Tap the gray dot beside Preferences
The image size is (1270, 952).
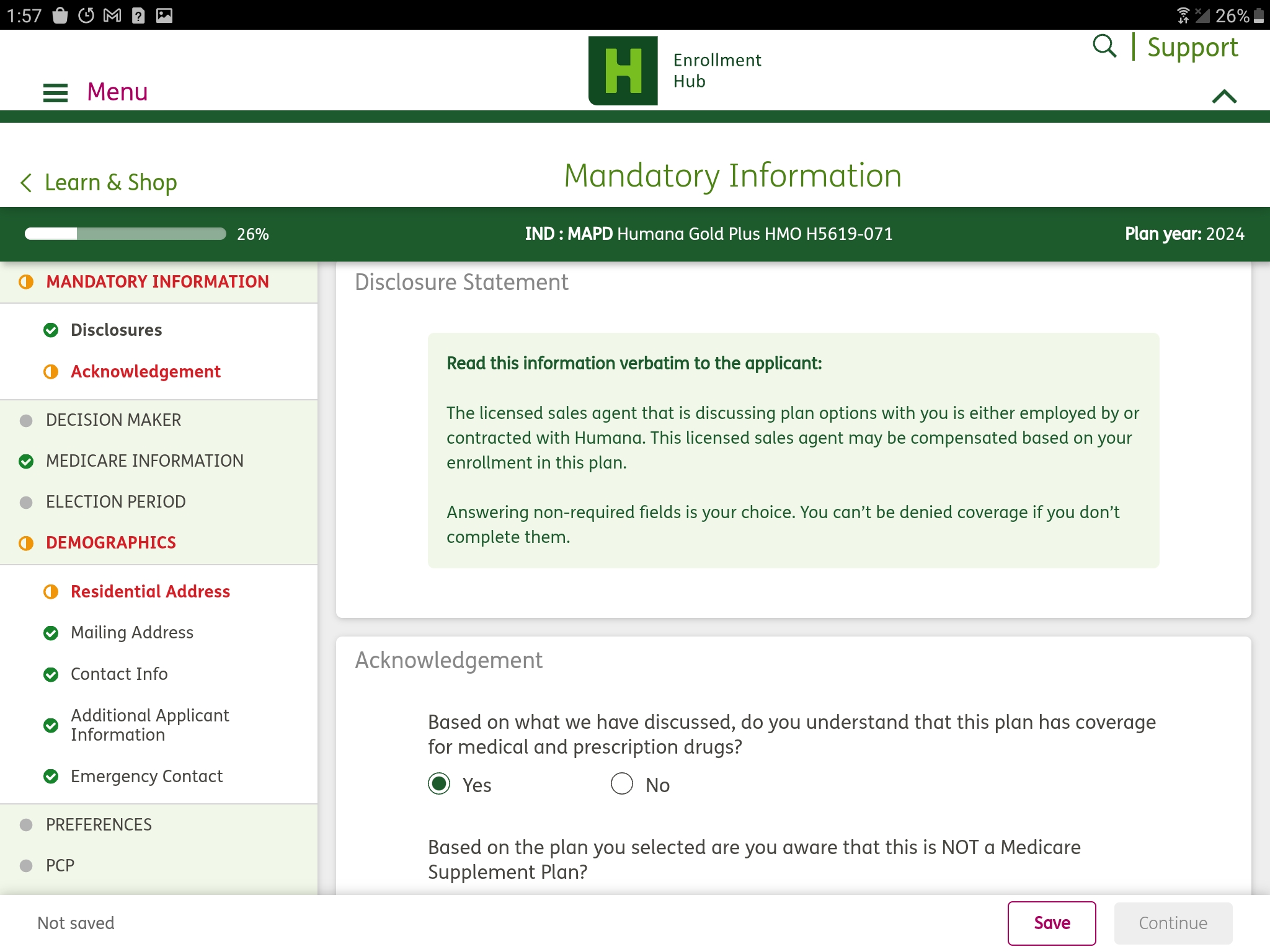coord(26,825)
